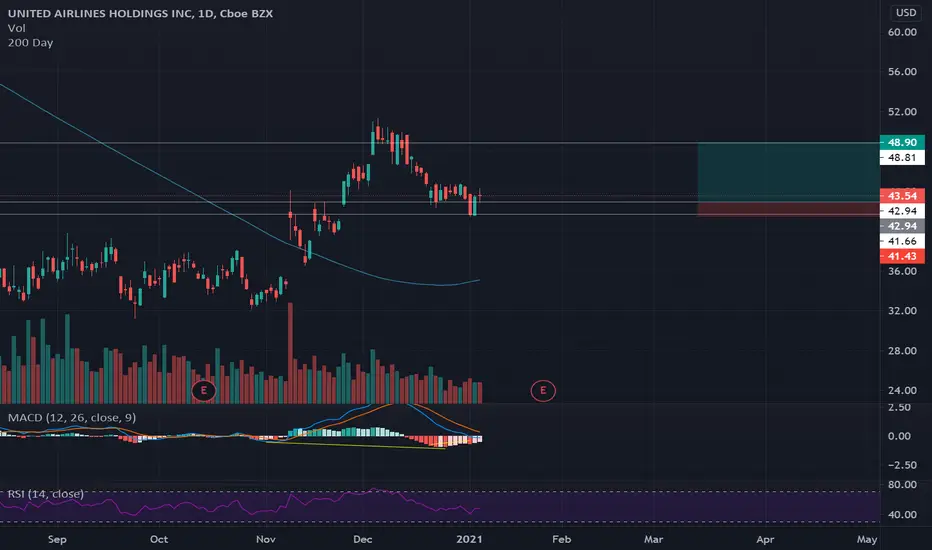The height and width of the screenshot is (550, 932).
Task: Click the tallest November volume bar
Action: point(291,353)
